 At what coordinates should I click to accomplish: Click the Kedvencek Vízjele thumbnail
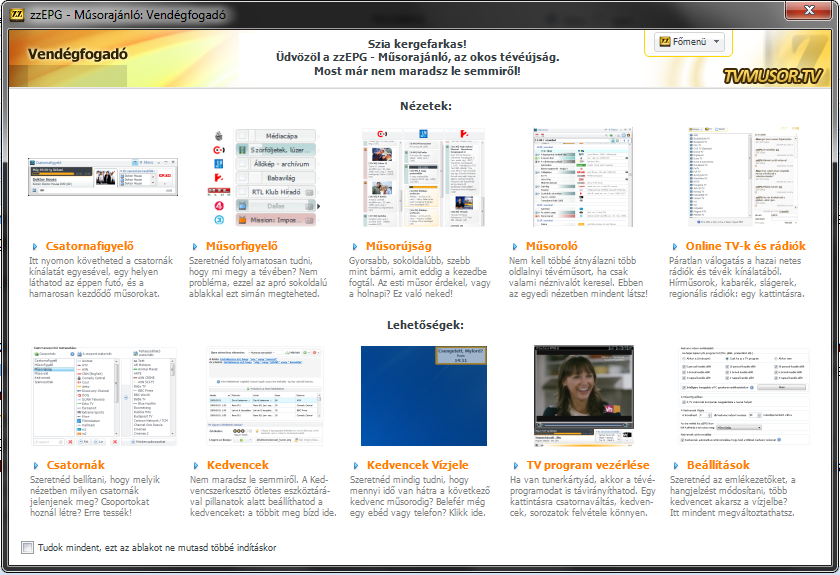(x=423, y=397)
